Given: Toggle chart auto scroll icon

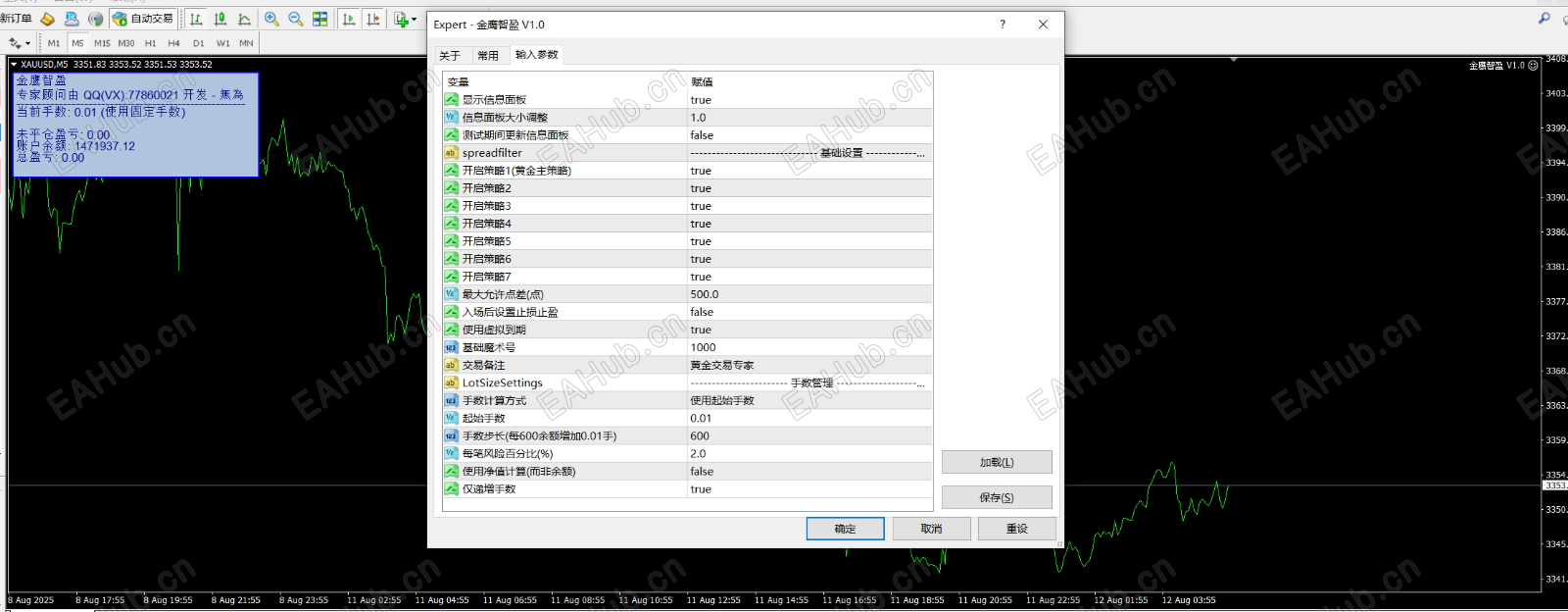Looking at the screenshot, I should pyautogui.click(x=349, y=19).
